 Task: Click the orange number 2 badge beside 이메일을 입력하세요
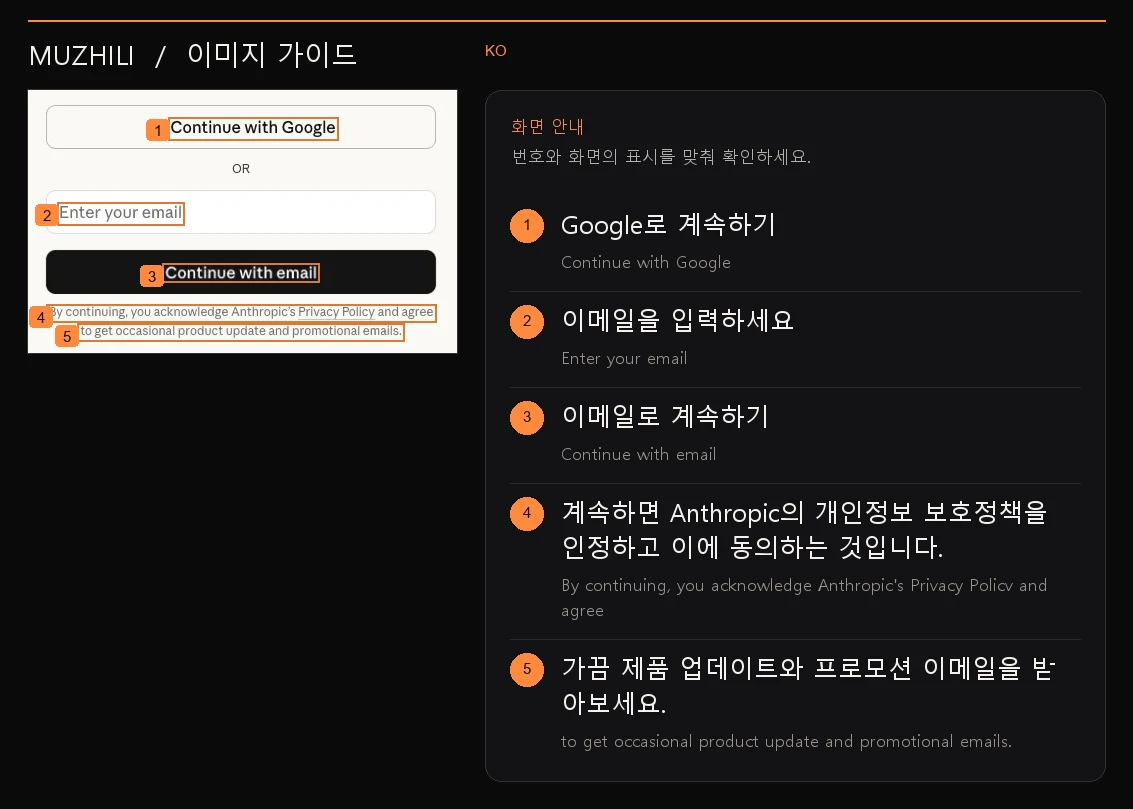[527, 321]
